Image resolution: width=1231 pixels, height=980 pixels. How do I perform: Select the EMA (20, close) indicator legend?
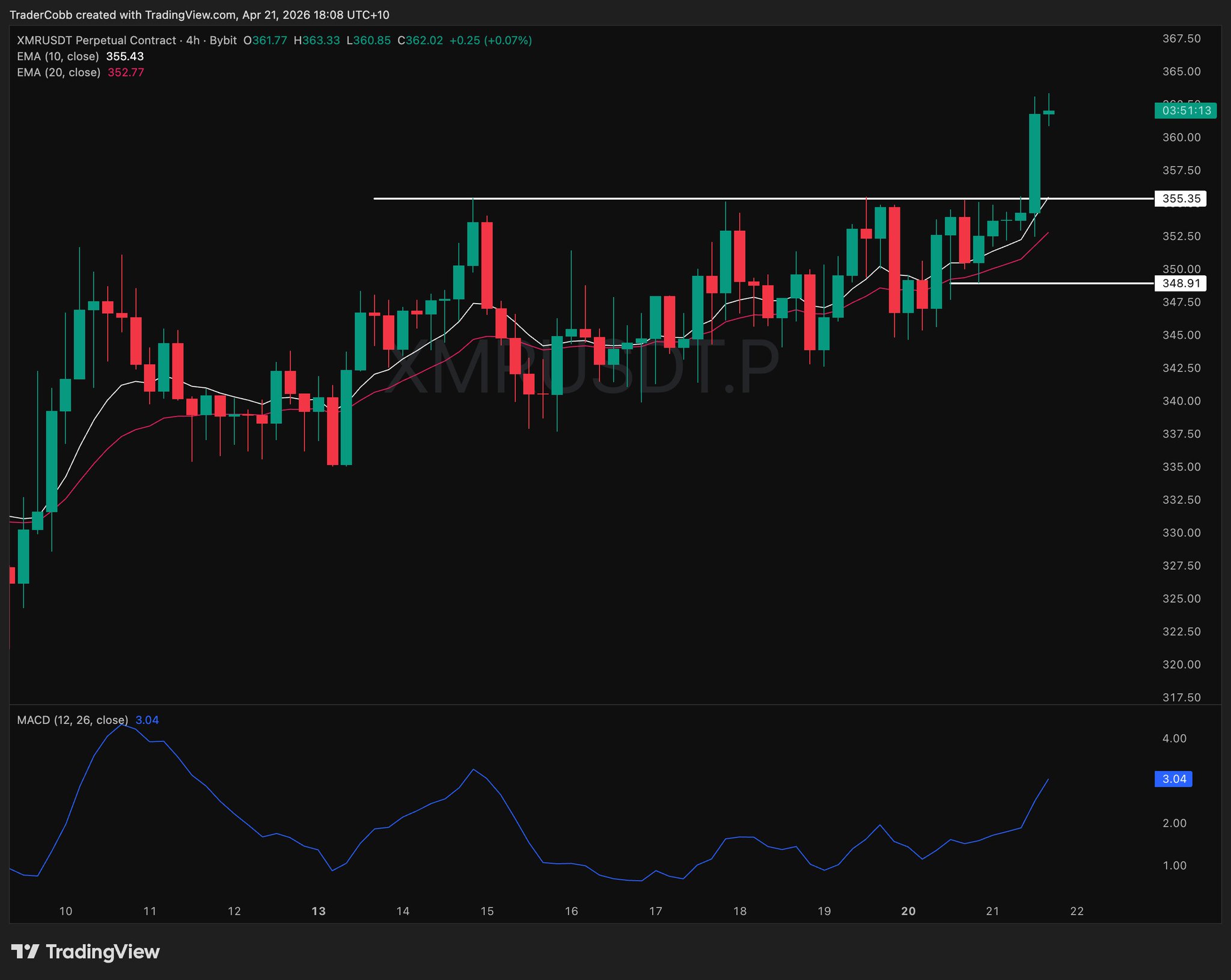tap(58, 73)
